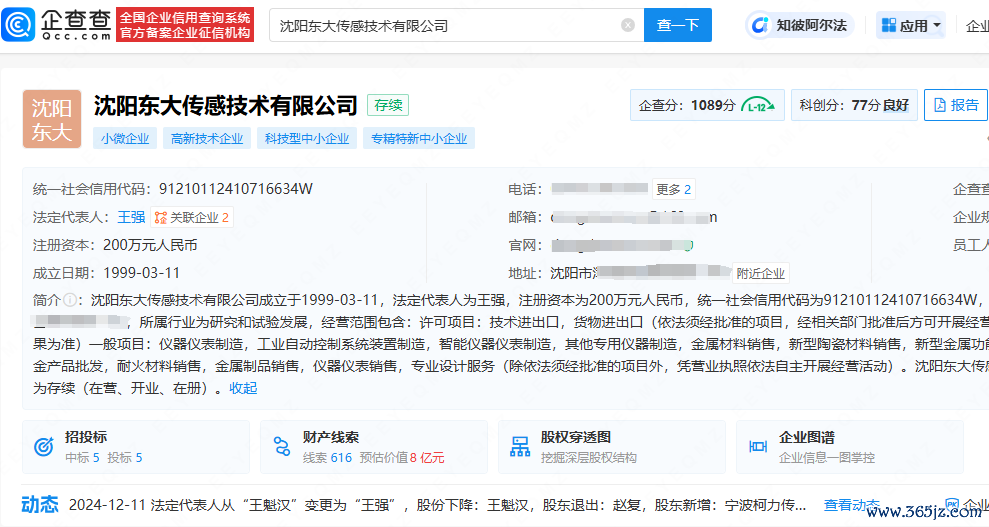Click 注册资本 200万元人民币 value
The width and height of the screenshot is (989, 527).
coord(150,245)
